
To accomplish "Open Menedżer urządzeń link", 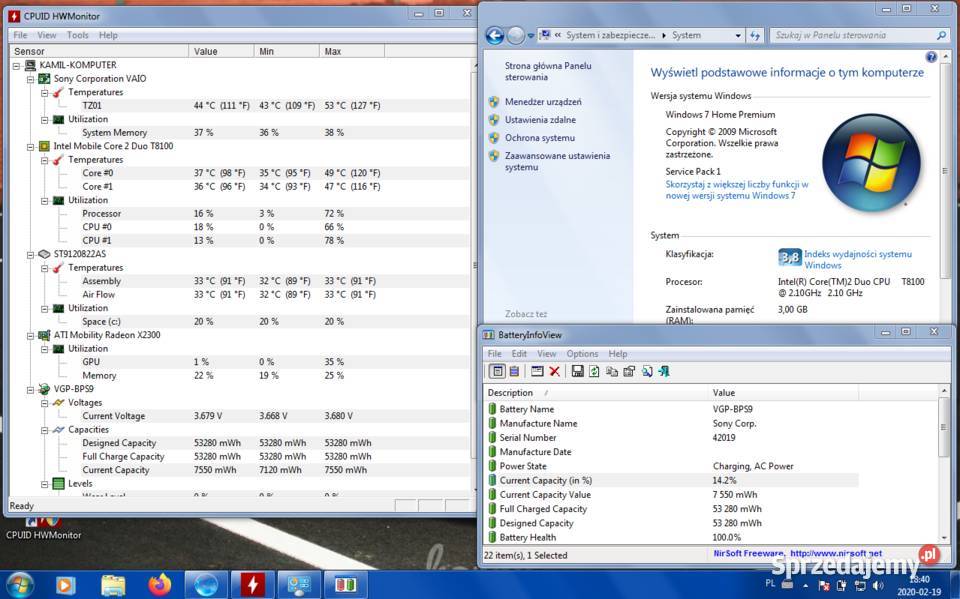I will point(543,102).
